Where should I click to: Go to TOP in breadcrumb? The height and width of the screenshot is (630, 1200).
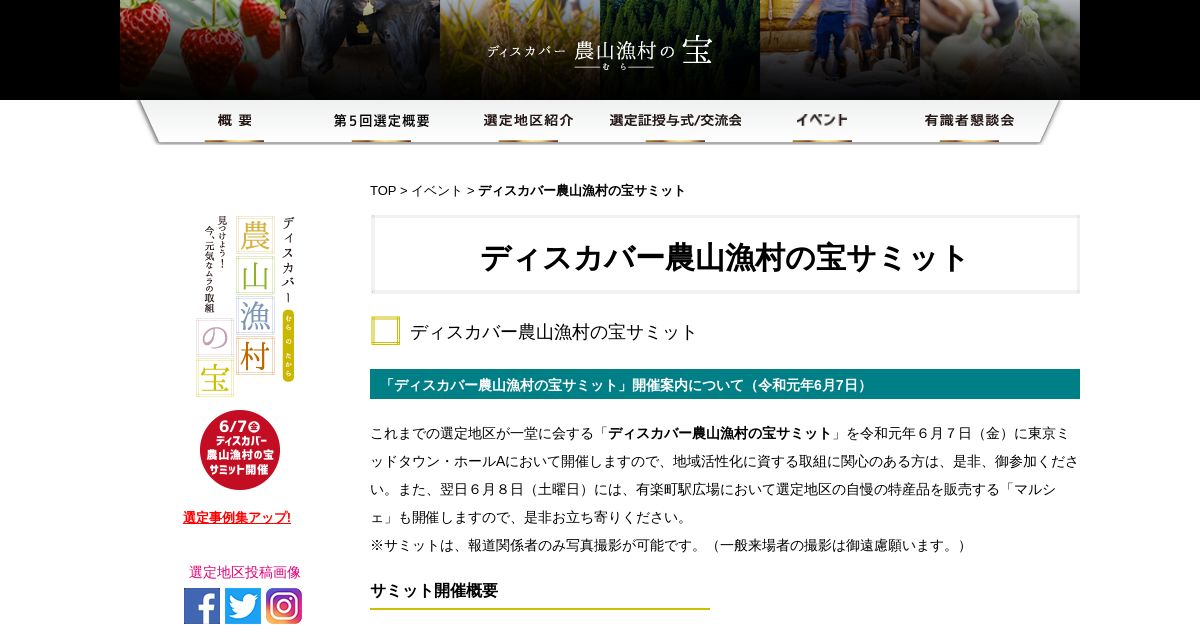pyautogui.click(x=383, y=191)
